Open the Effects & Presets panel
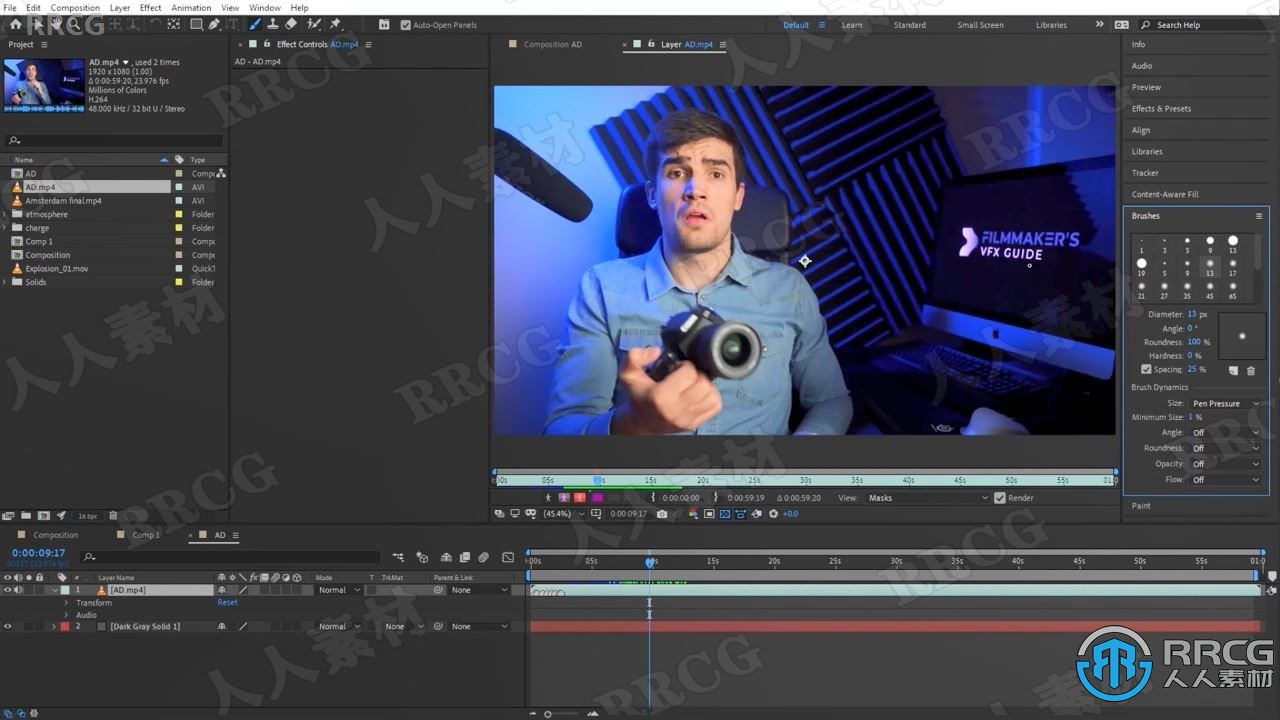1280x720 pixels. [1161, 108]
